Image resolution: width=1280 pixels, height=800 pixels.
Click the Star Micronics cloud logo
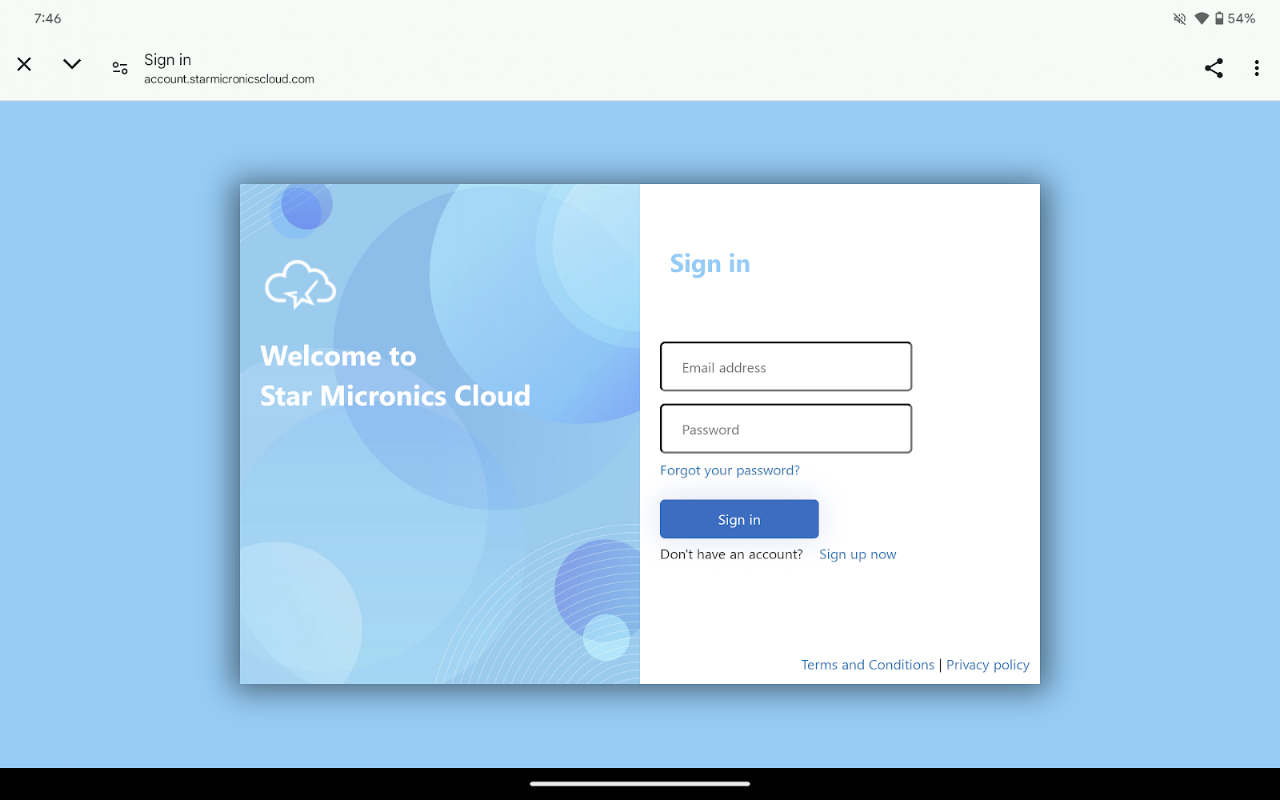pos(300,284)
